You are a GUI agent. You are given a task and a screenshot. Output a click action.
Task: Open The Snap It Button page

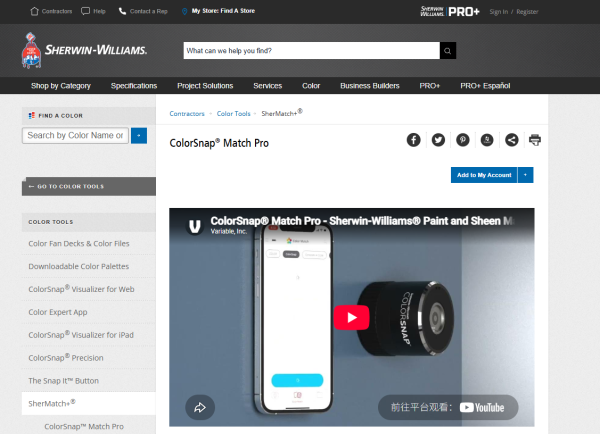click(x=64, y=381)
